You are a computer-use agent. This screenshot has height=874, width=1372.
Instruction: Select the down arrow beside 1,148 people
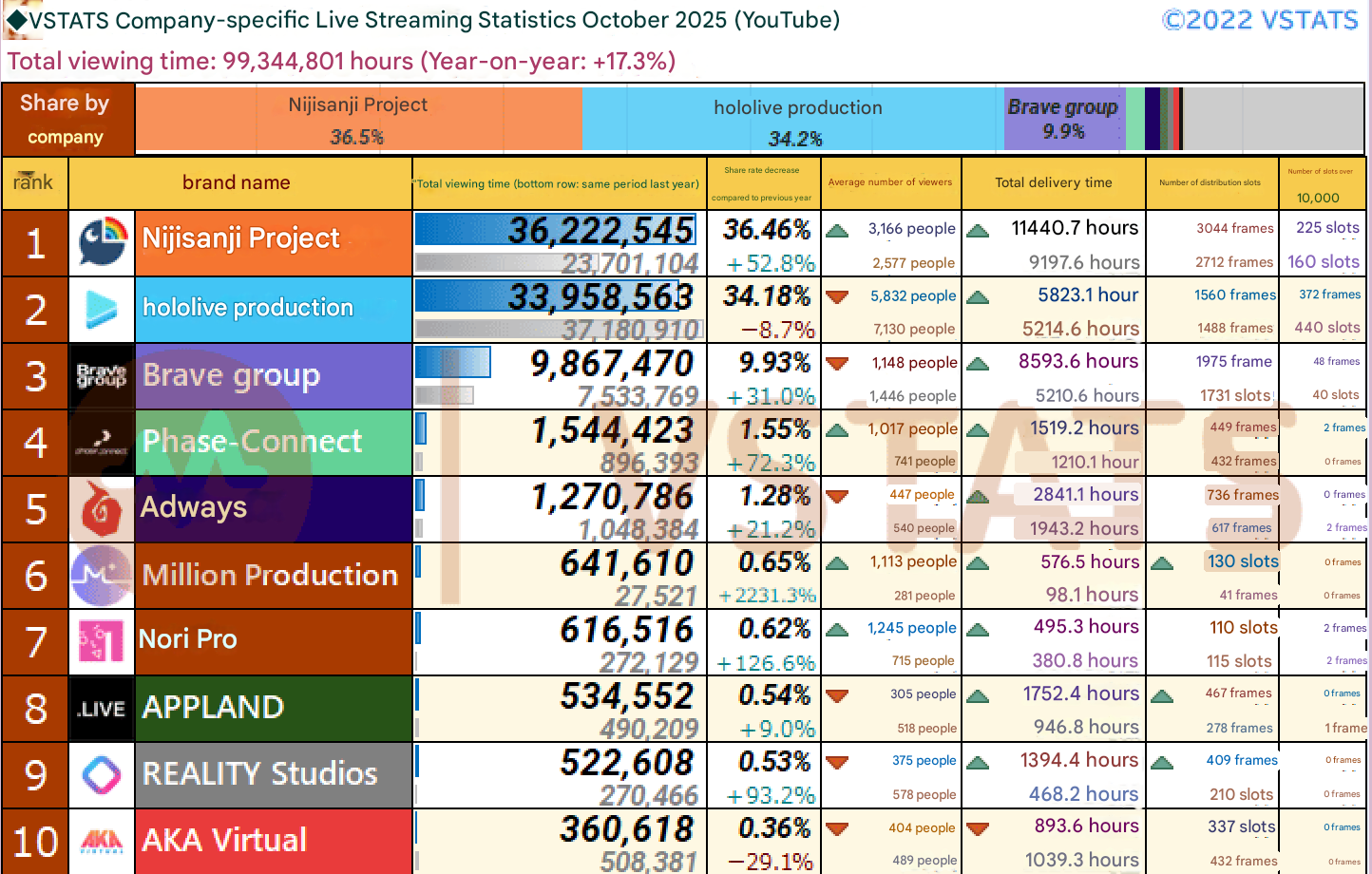click(x=837, y=363)
